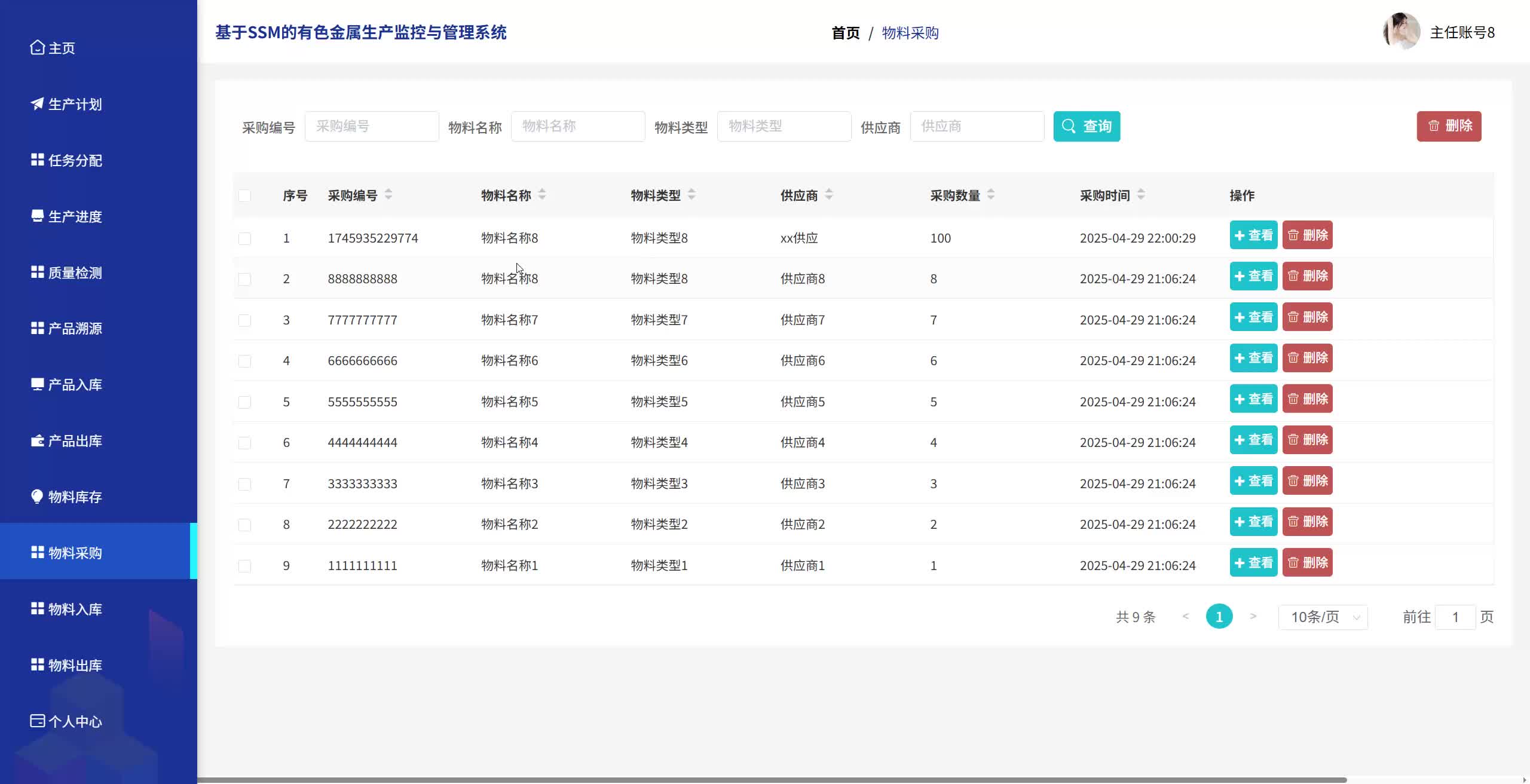Screen dimensions: 1530x784
Task: Select checkbox for row 5555555555
Action: [244, 402]
